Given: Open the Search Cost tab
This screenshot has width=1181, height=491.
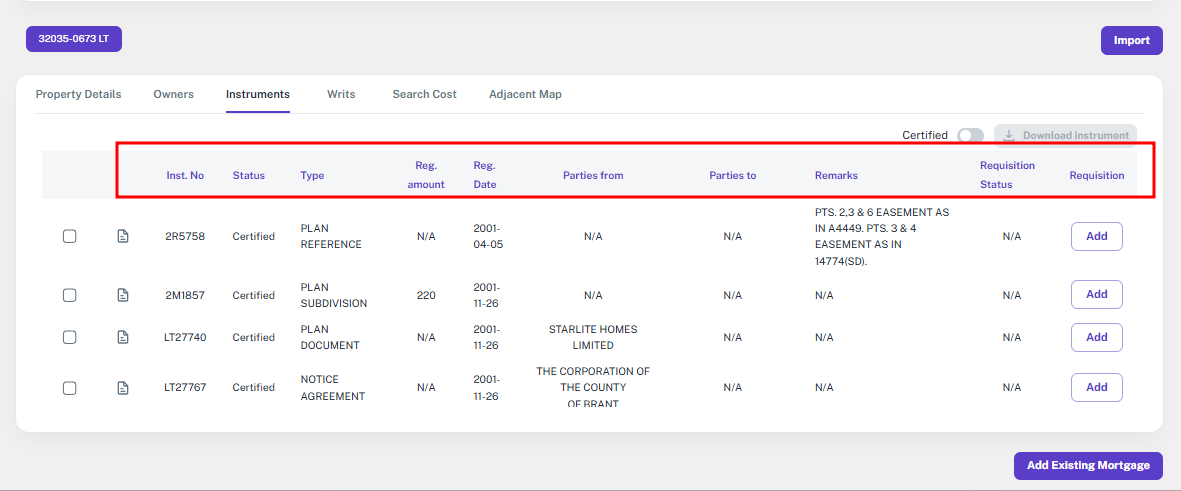Looking at the screenshot, I should (424, 94).
